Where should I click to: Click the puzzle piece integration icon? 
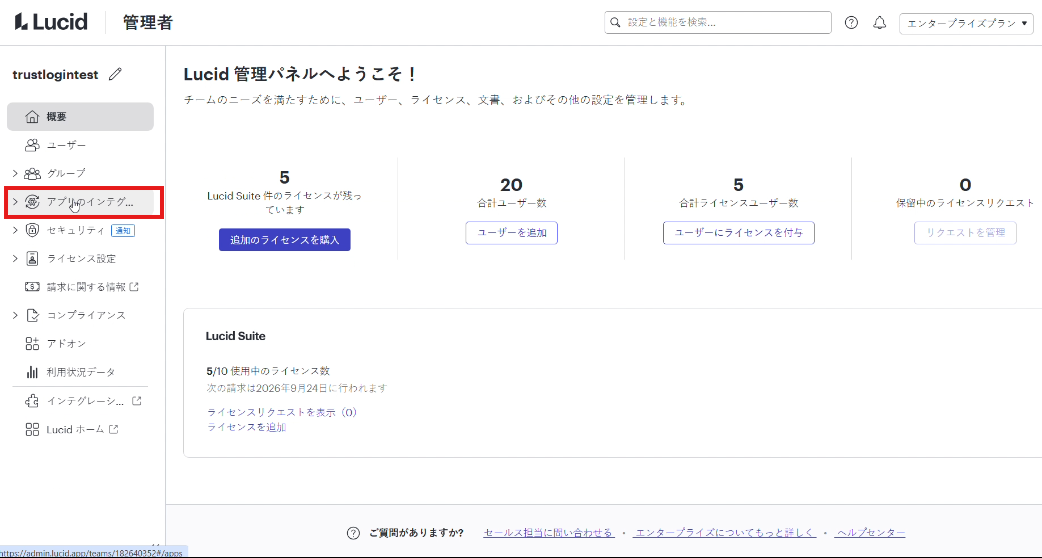click(x=32, y=401)
